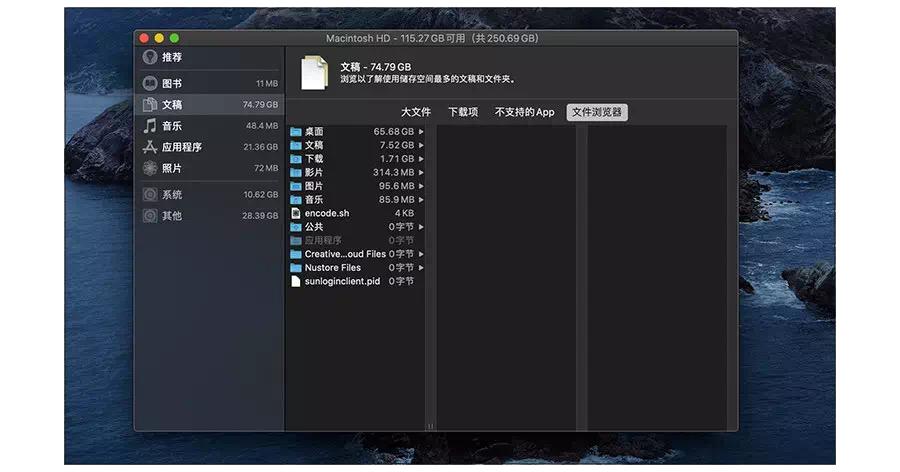Click the 推荐 lightbulb icon in sidebar
The image size is (900, 472).
[150, 57]
